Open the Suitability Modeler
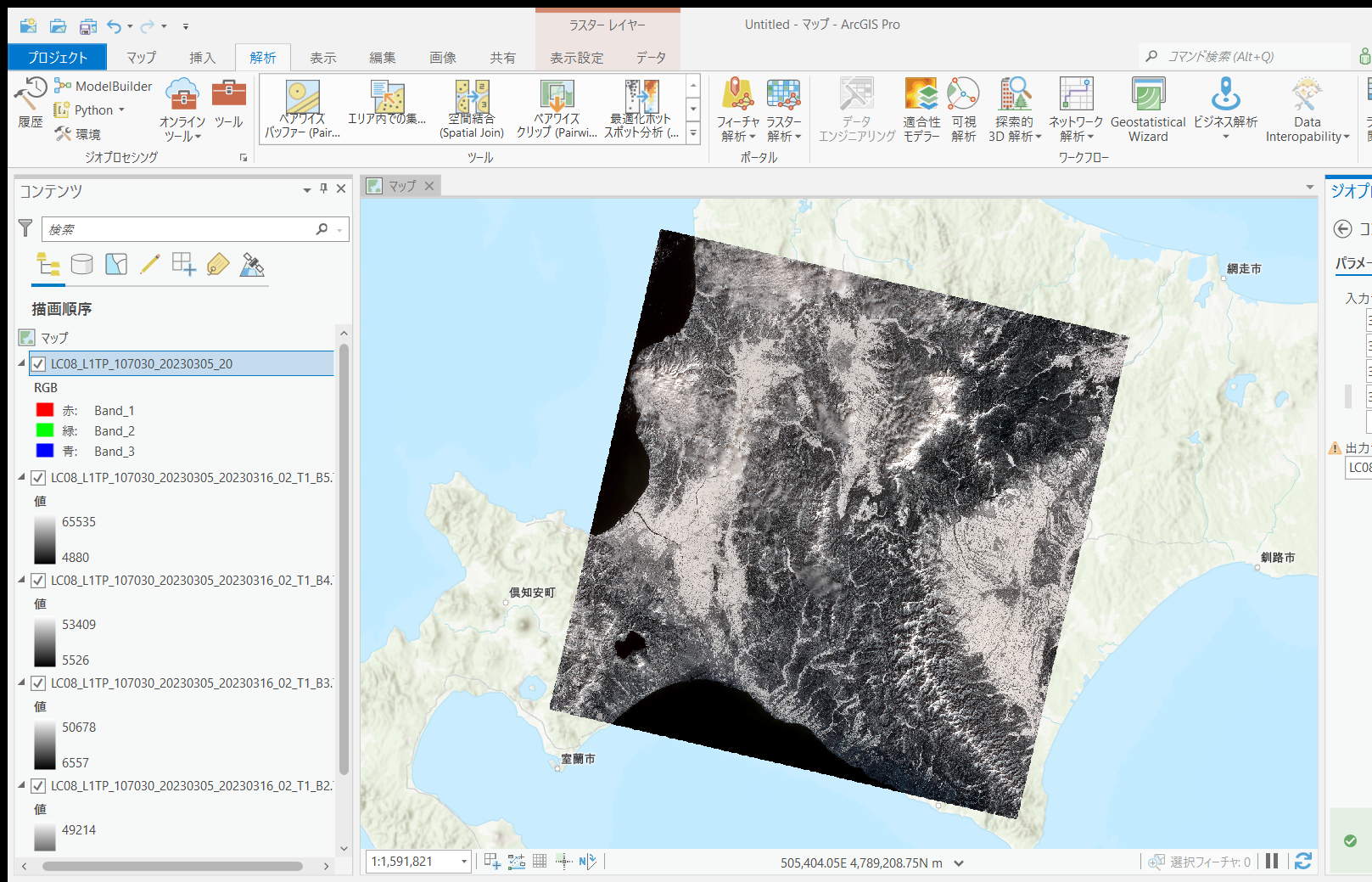This screenshot has height=882, width=1372. pos(921,109)
